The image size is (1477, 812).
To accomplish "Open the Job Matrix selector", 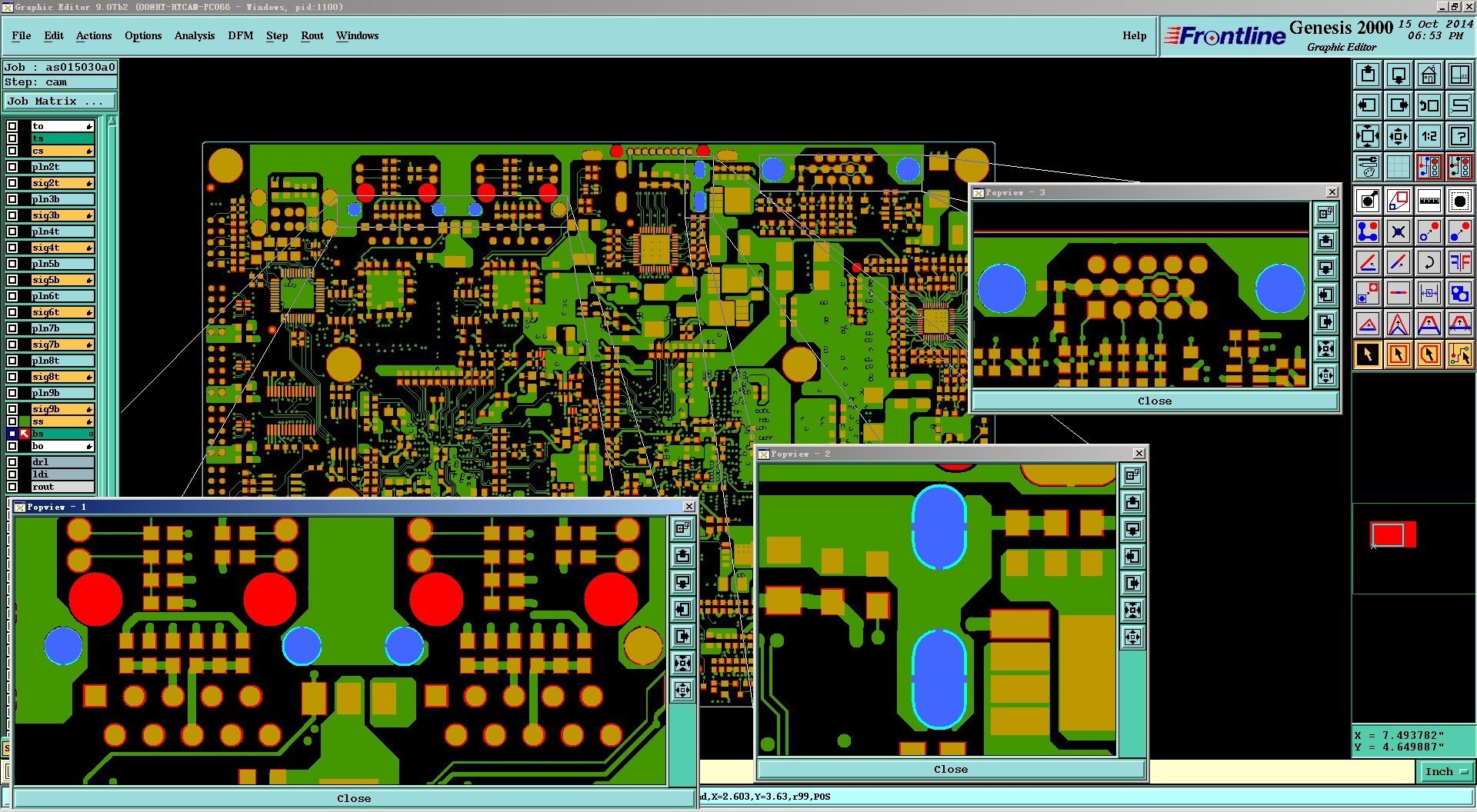I will click(60, 101).
